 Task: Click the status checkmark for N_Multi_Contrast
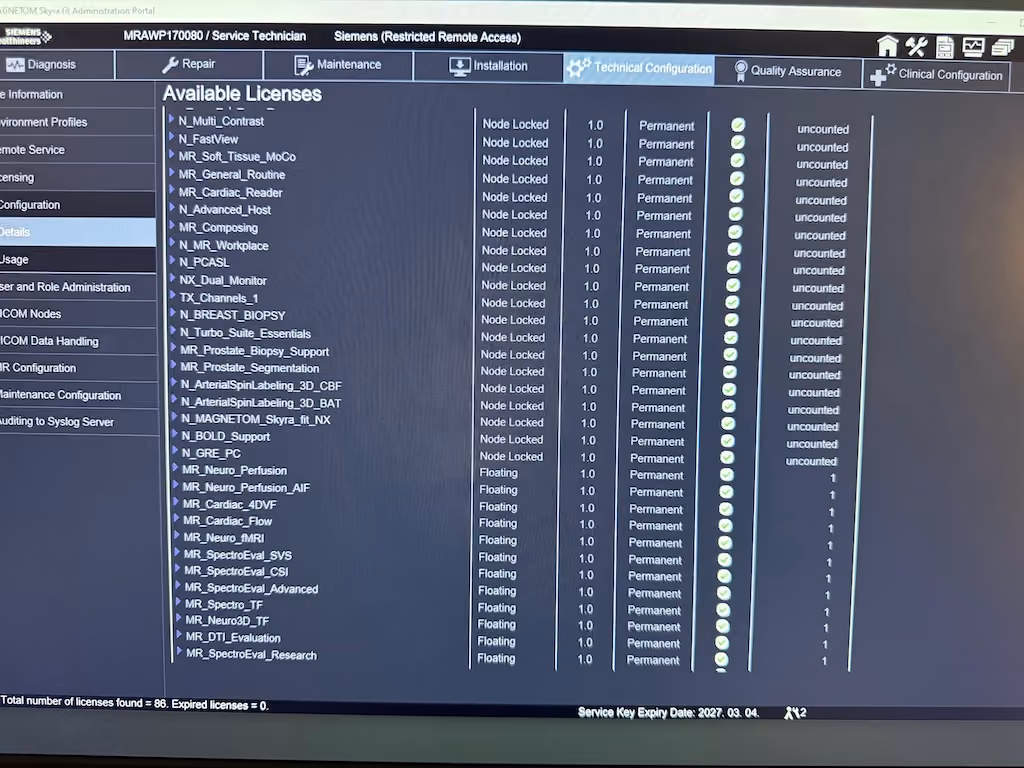(738, 125)
